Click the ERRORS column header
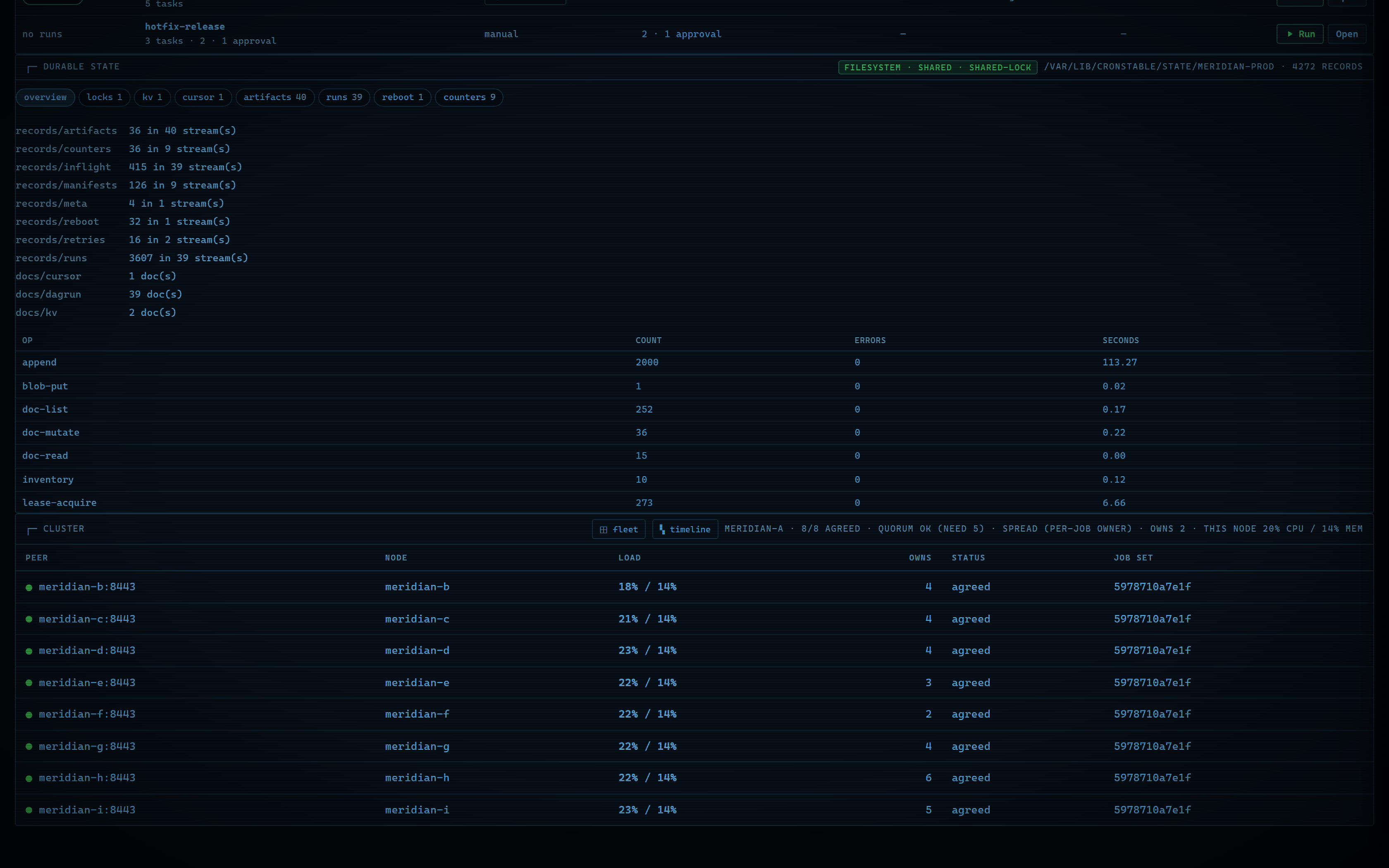This screenshot has width=1389, height=868. [x=869, y=341]
